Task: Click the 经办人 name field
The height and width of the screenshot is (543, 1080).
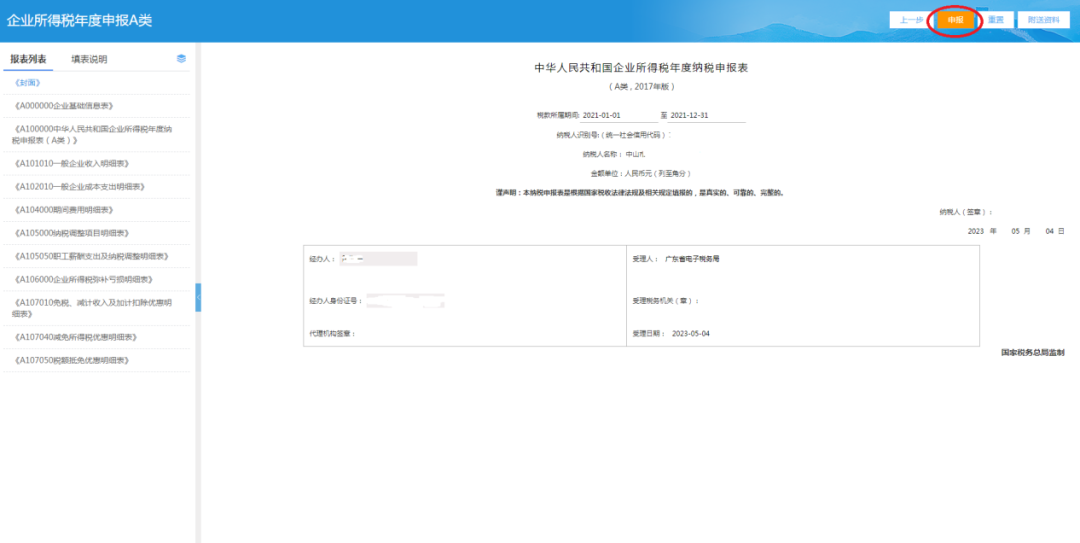Action: 378,259
